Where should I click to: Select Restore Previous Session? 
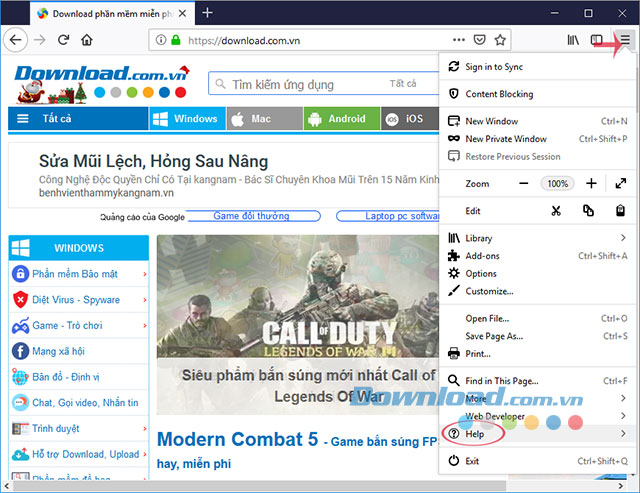(x=537, y=156)
